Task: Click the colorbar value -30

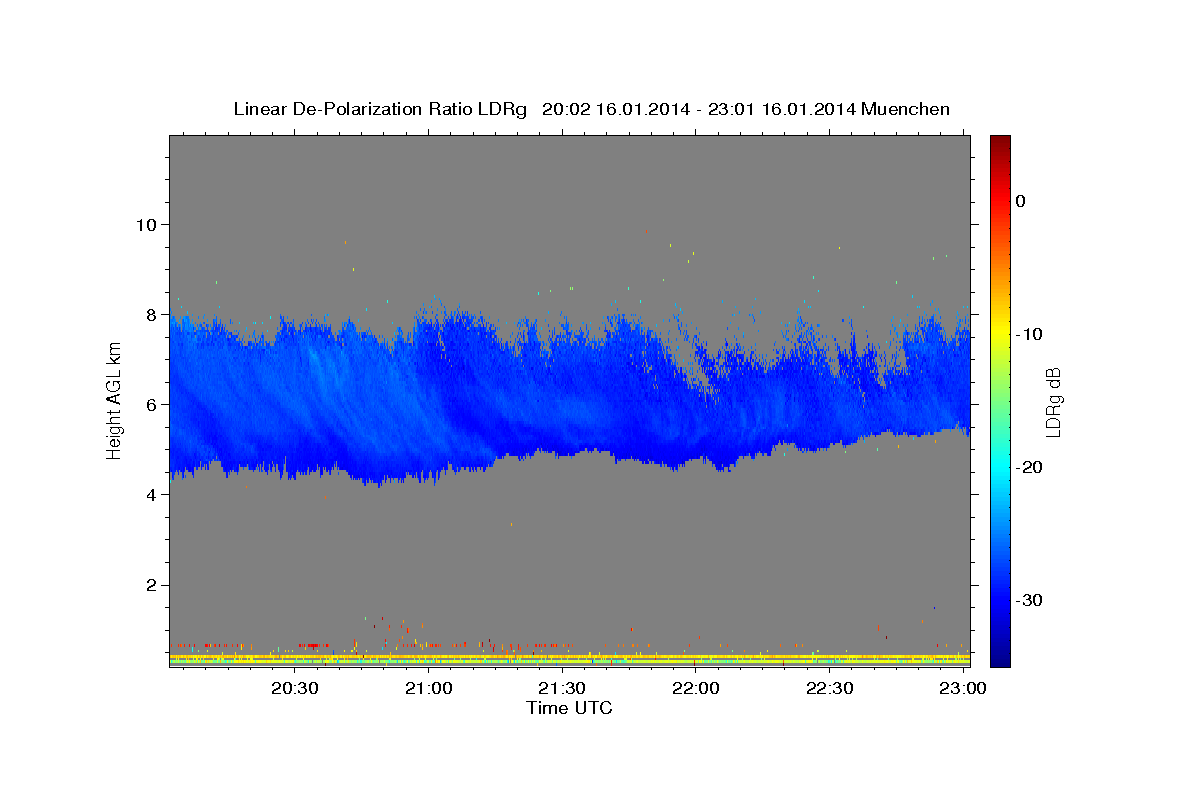Action: [x=1029, y=600]
